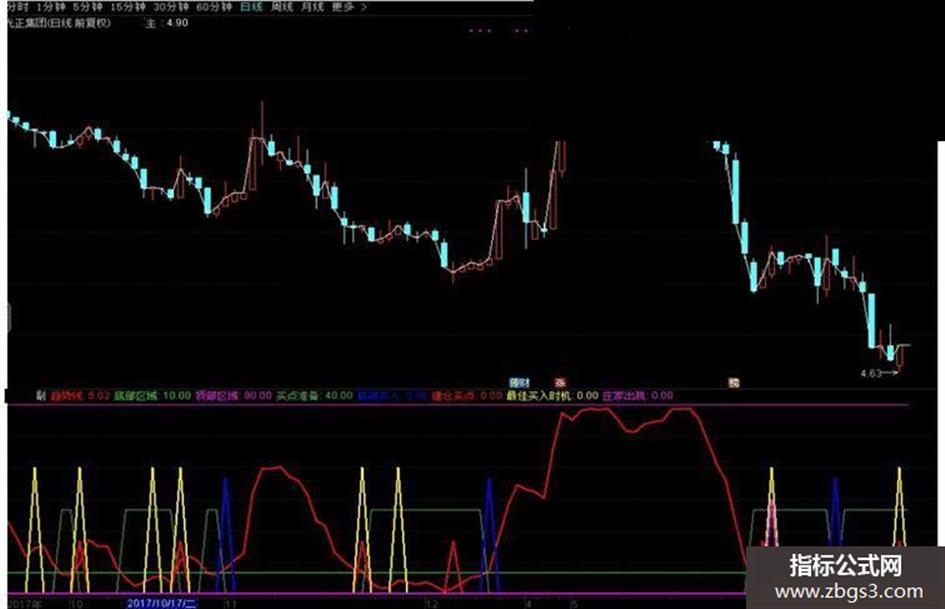The image size is (945, 609).
Task: Switch to the 1分钟 period tab
Action: click(x=51, y=7)
